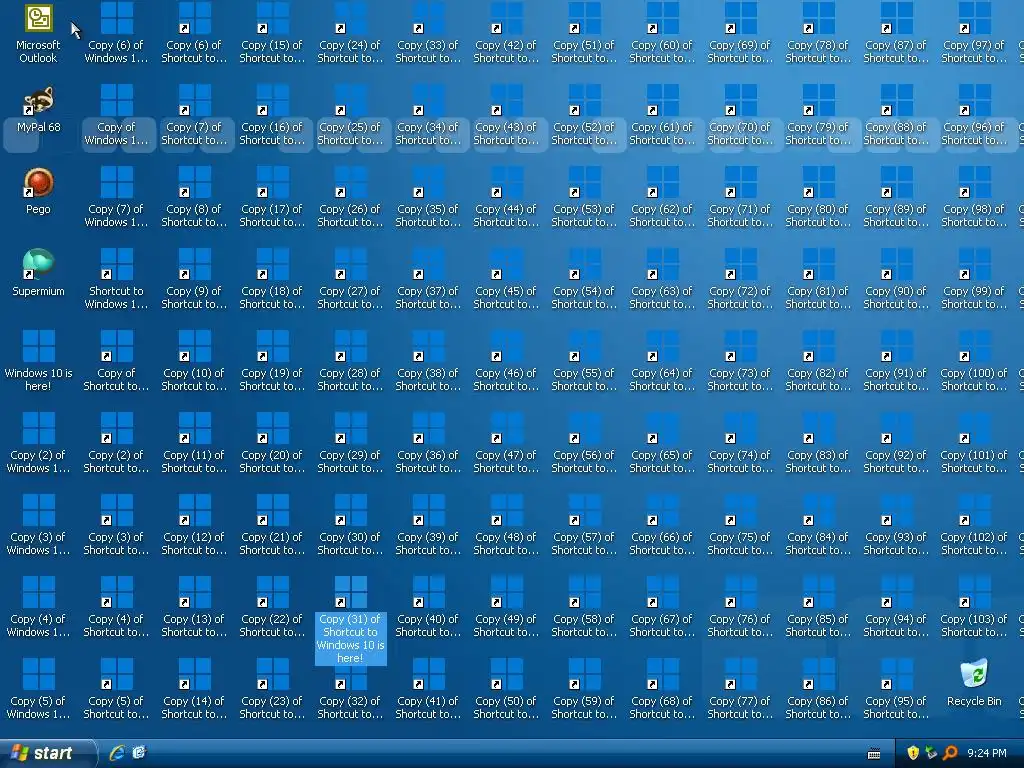Viewport: 1024px width, 768px height.
Task: Open the Windows XP start menu
Action: tap(47, 753)
